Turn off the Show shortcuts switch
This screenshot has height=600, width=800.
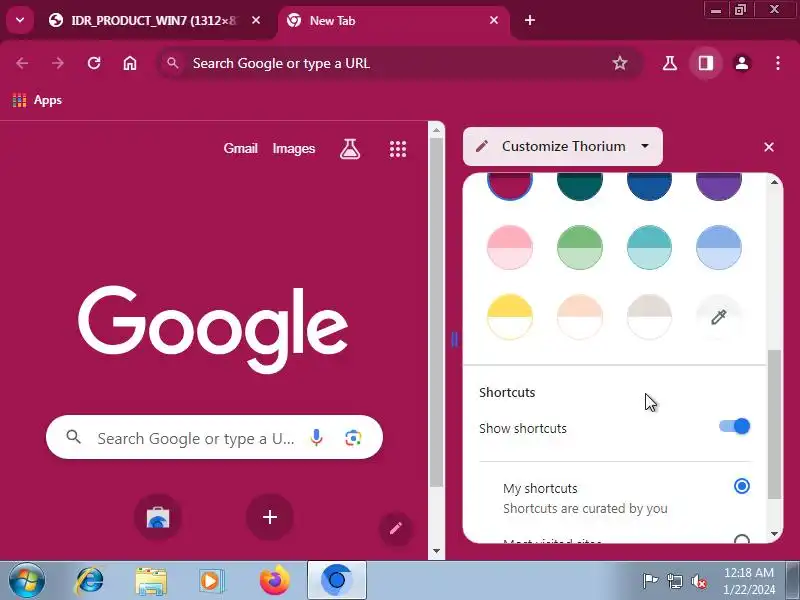click(735, 426)
